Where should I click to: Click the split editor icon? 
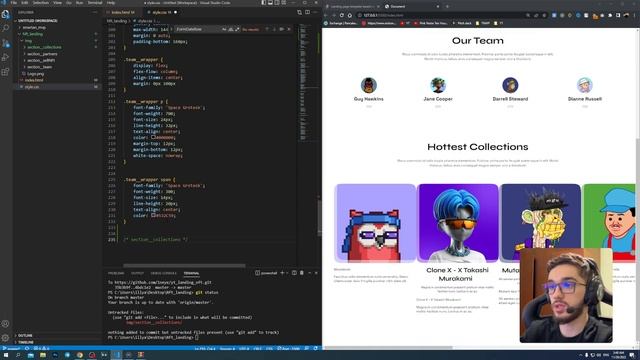tap(307, 13)
